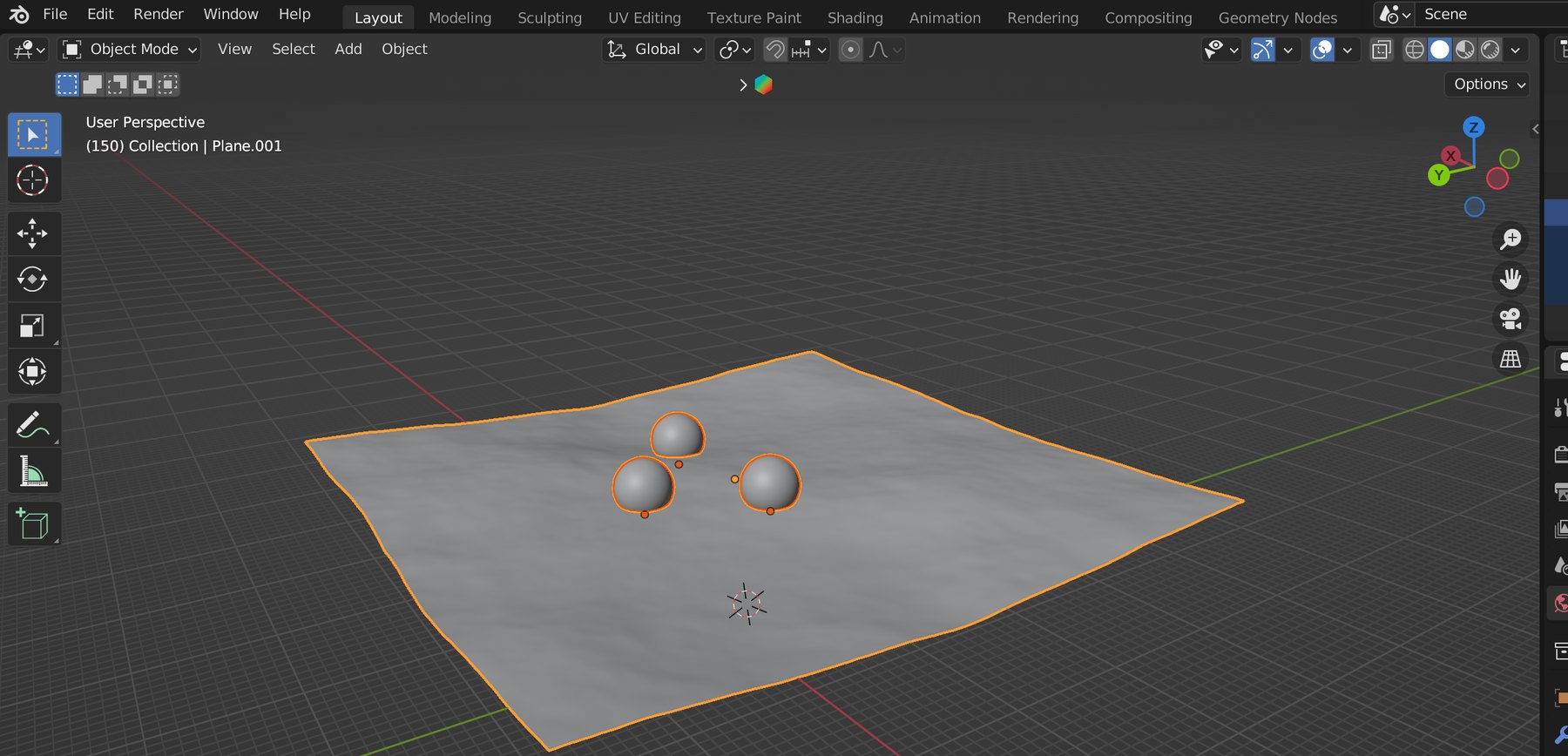Screen dimensions: 1568x756
Task: Click the Z axis on navigation gizmo
Action: [1474, 127]
